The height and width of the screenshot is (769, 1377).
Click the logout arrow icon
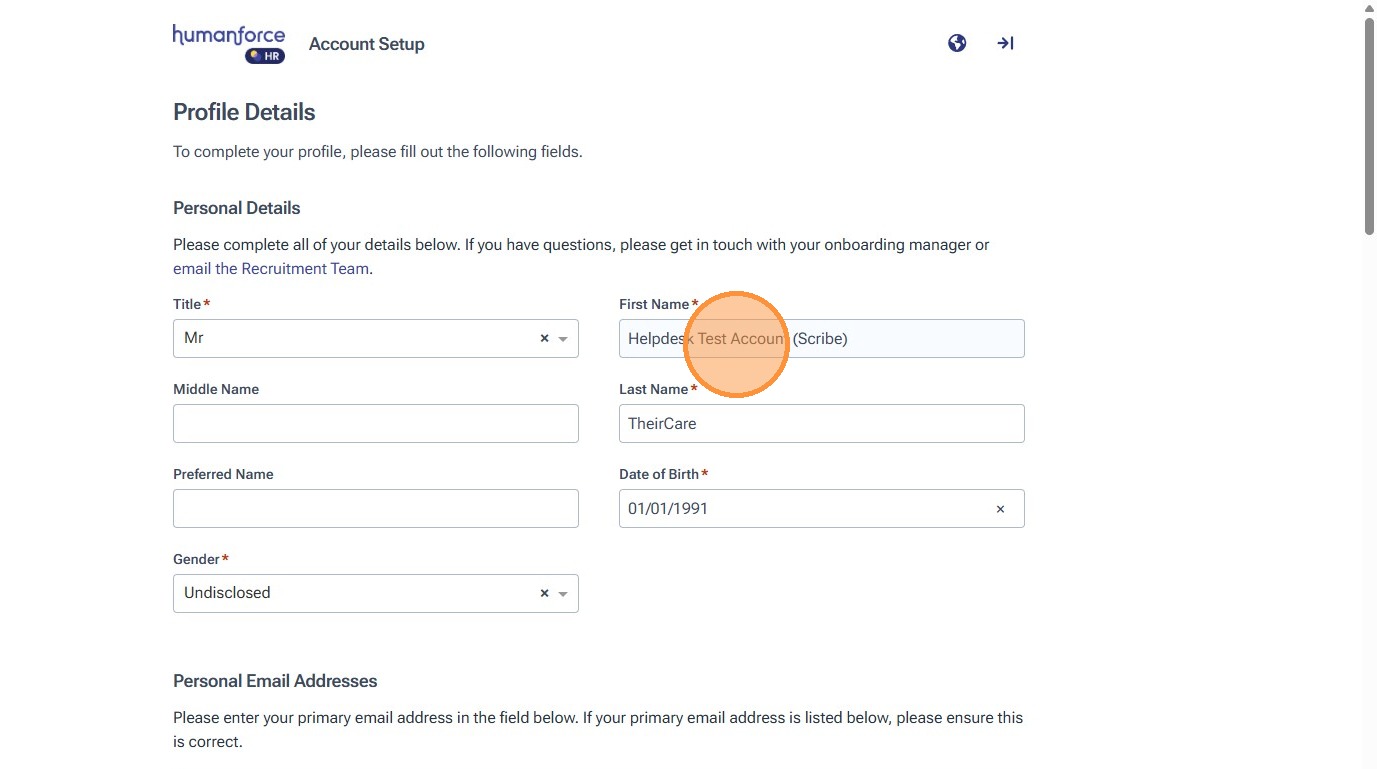pyautogui.click(x=1005, y=43)
